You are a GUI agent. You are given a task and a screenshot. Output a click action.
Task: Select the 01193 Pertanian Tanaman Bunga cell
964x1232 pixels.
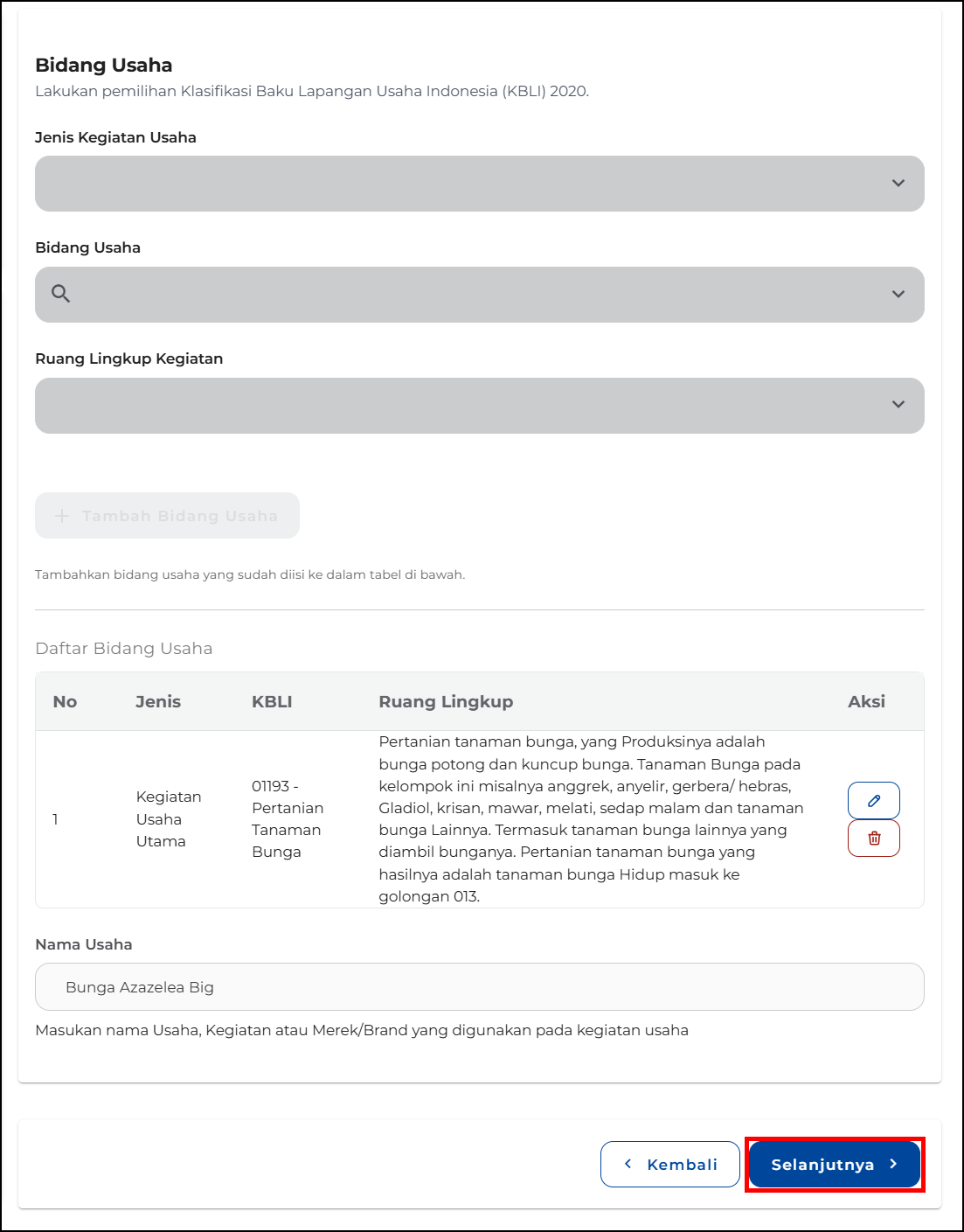288,818
